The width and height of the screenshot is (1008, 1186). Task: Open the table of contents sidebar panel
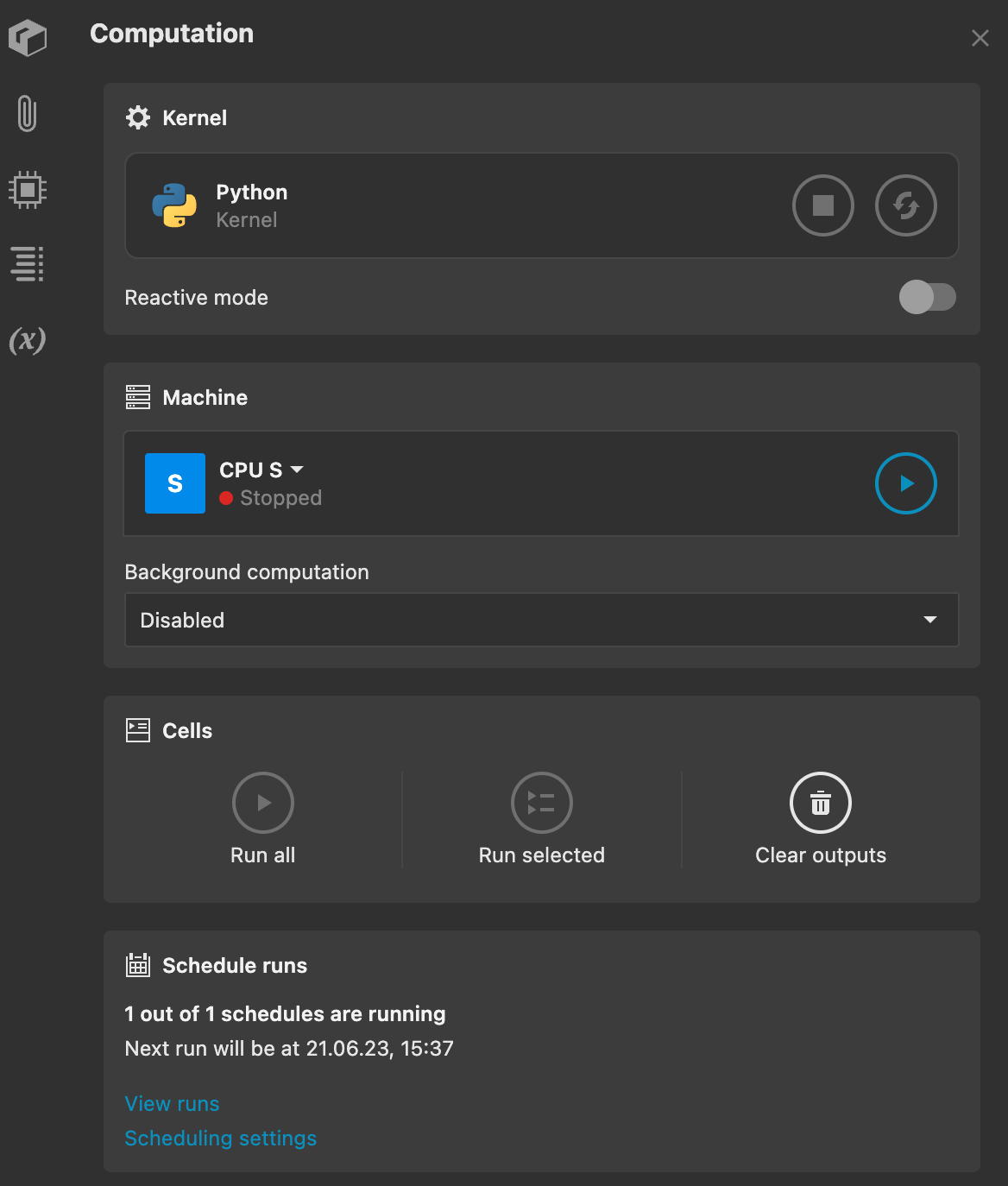[27, 263]
